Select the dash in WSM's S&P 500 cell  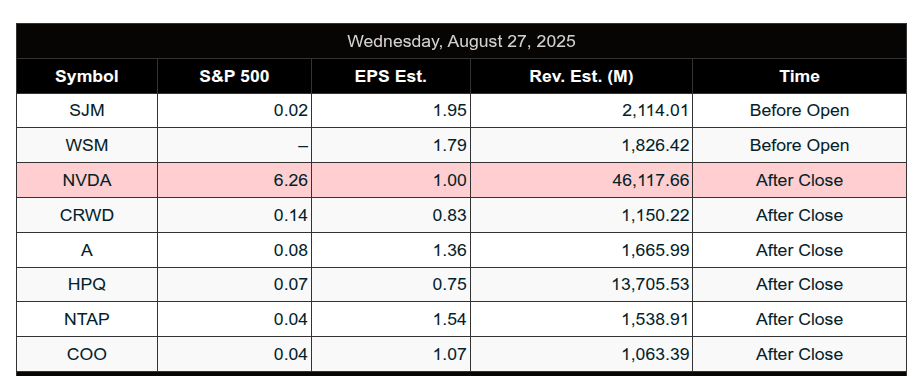(x=303, y=146)
